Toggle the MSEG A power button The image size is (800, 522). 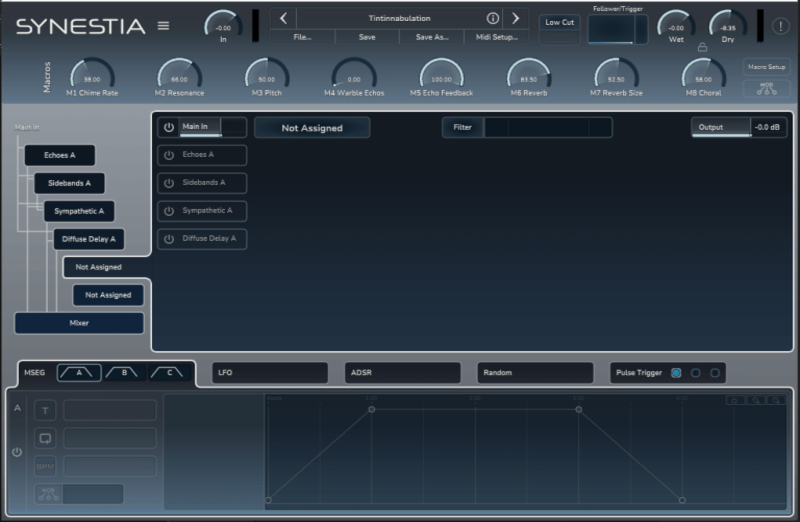(x=17, y=452)
